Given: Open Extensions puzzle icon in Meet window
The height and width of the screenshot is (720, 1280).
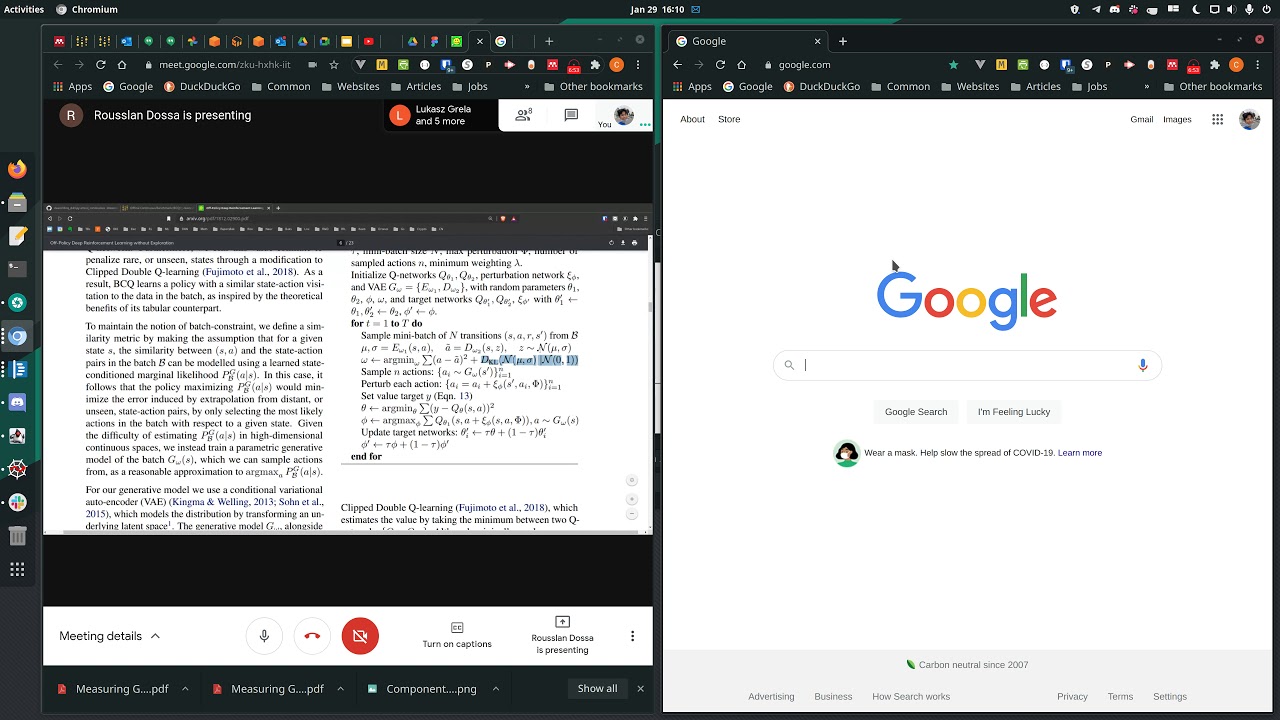Looking at the screenshot, I should click(x=595, y=65).
